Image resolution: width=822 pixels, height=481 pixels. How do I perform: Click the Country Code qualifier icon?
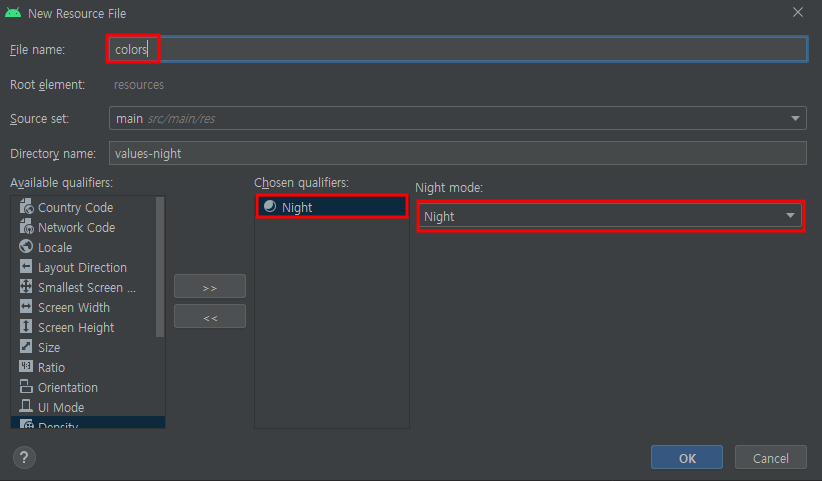26,207
